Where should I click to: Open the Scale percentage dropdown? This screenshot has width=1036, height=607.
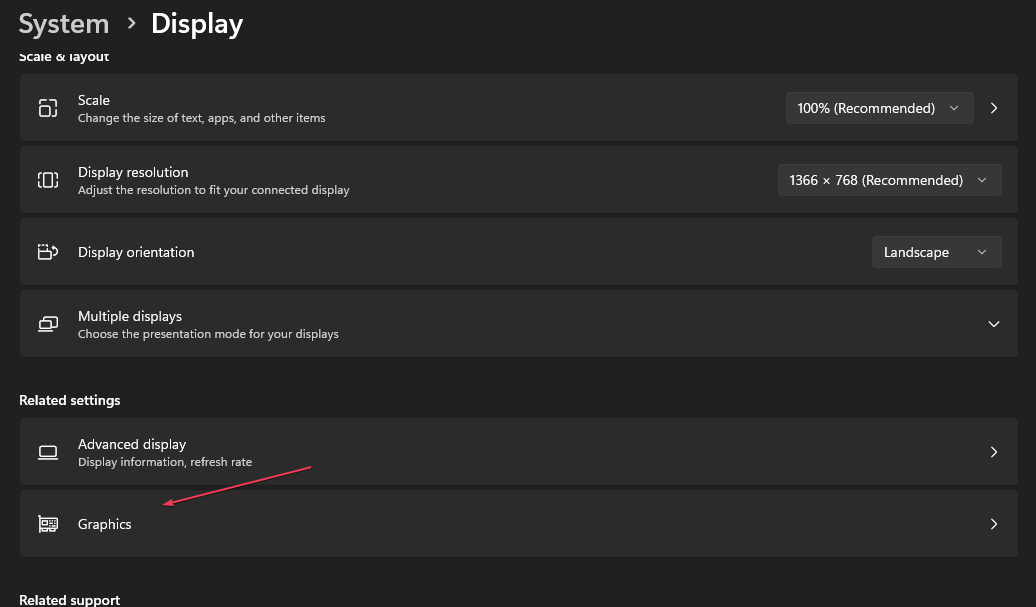tap(879, 108)
